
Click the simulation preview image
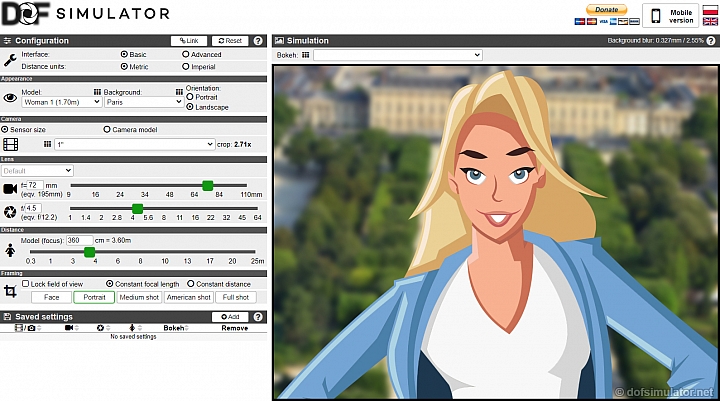(x=496, y=232)
